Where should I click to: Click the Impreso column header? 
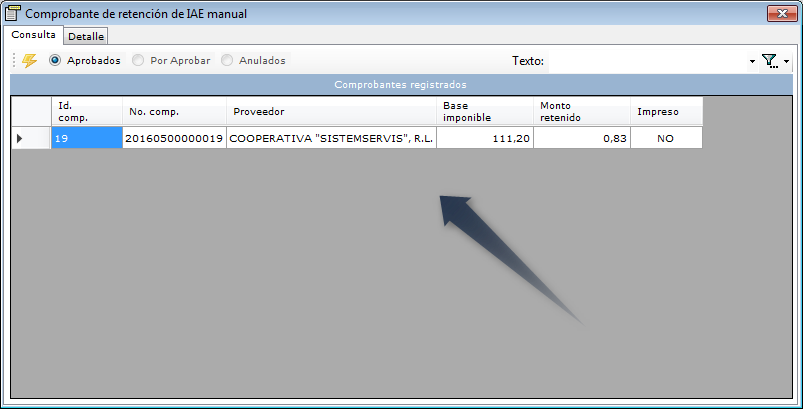(x=666, y=112)
